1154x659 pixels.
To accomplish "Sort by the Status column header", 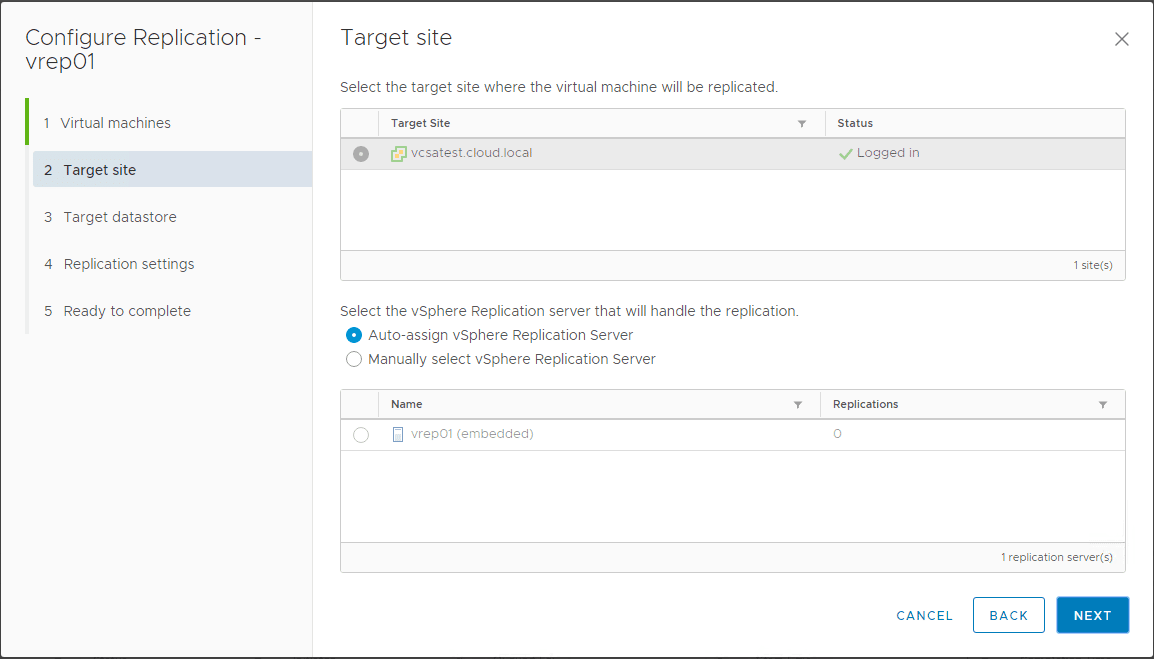I will pyautogui.click(x=855, y=124).
